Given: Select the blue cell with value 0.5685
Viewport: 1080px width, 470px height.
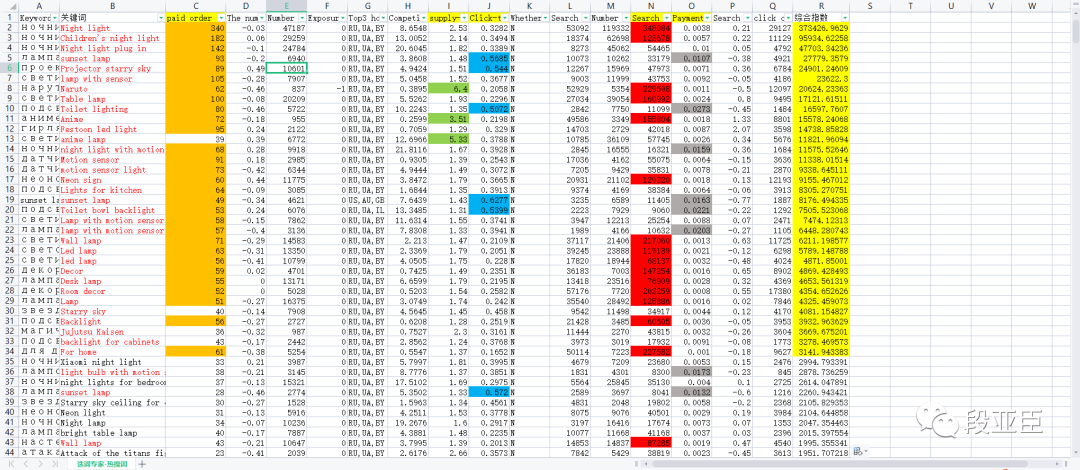Looking at the screenshot, I should (x=489, y=59).
